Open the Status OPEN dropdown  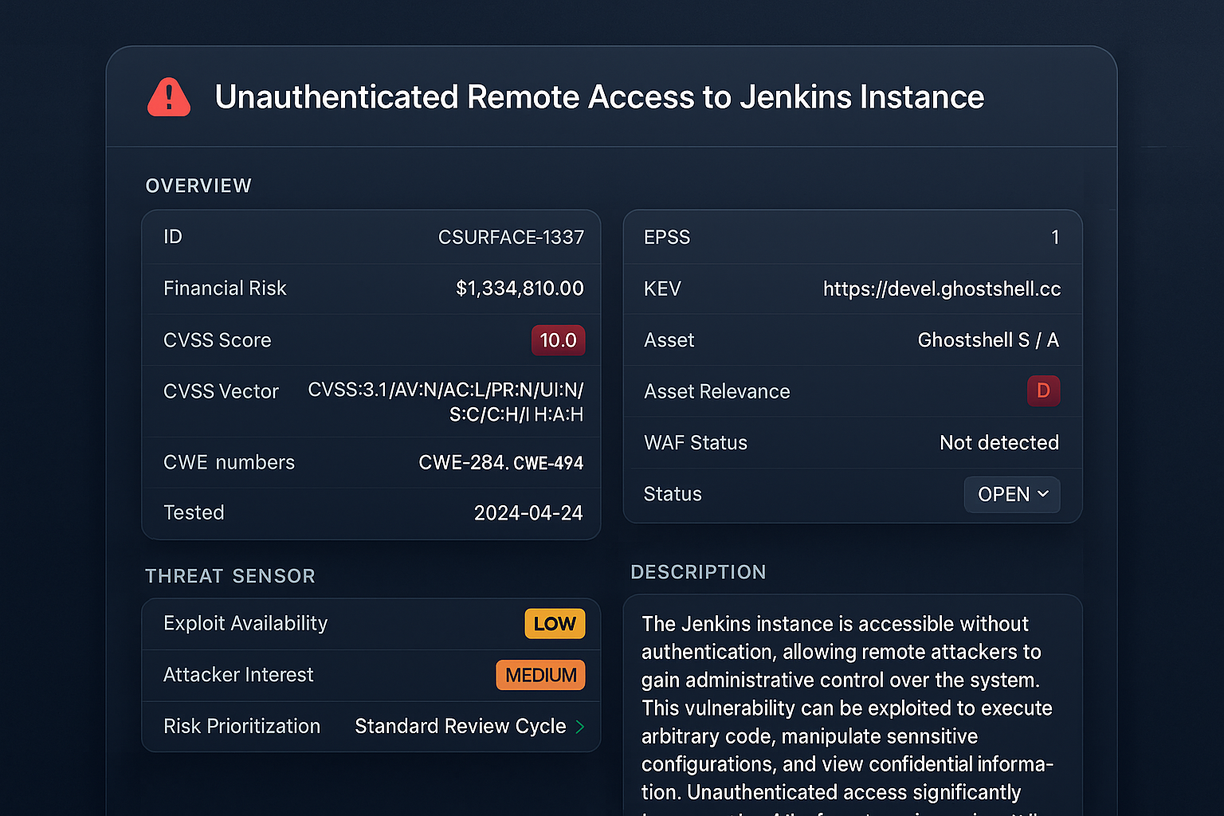[1012, 494]
